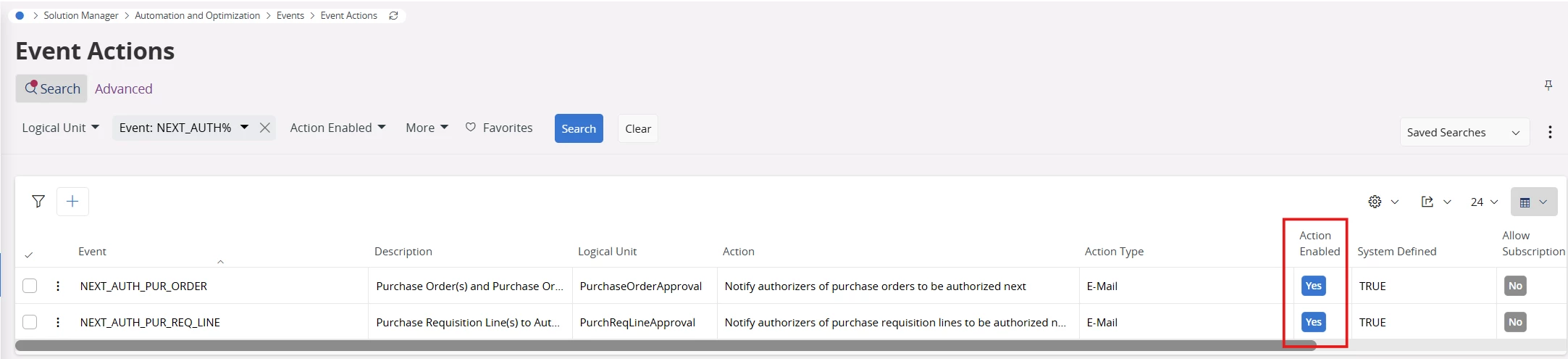1568x359 pixels.
Task: Open the Saved Searches combo box
Action: [x=1464, y=132]
